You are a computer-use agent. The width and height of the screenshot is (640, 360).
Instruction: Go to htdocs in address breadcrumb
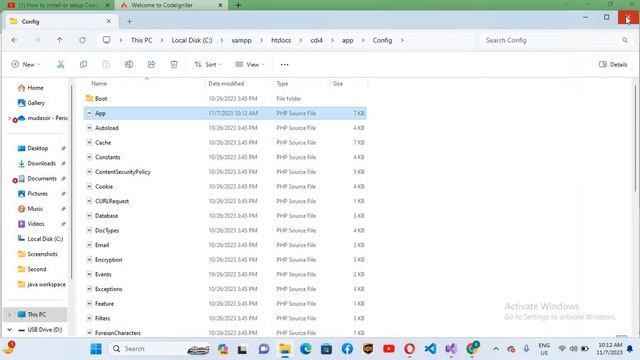(x=281, y=40)
